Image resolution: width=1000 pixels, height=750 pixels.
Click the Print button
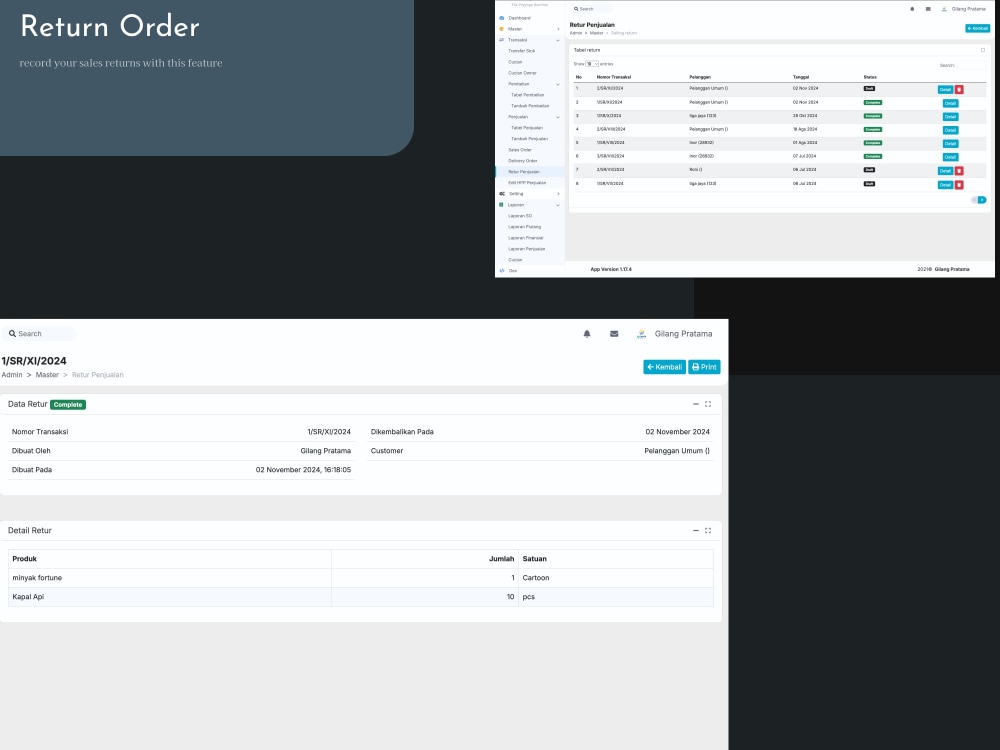click(x=704, y=367)
